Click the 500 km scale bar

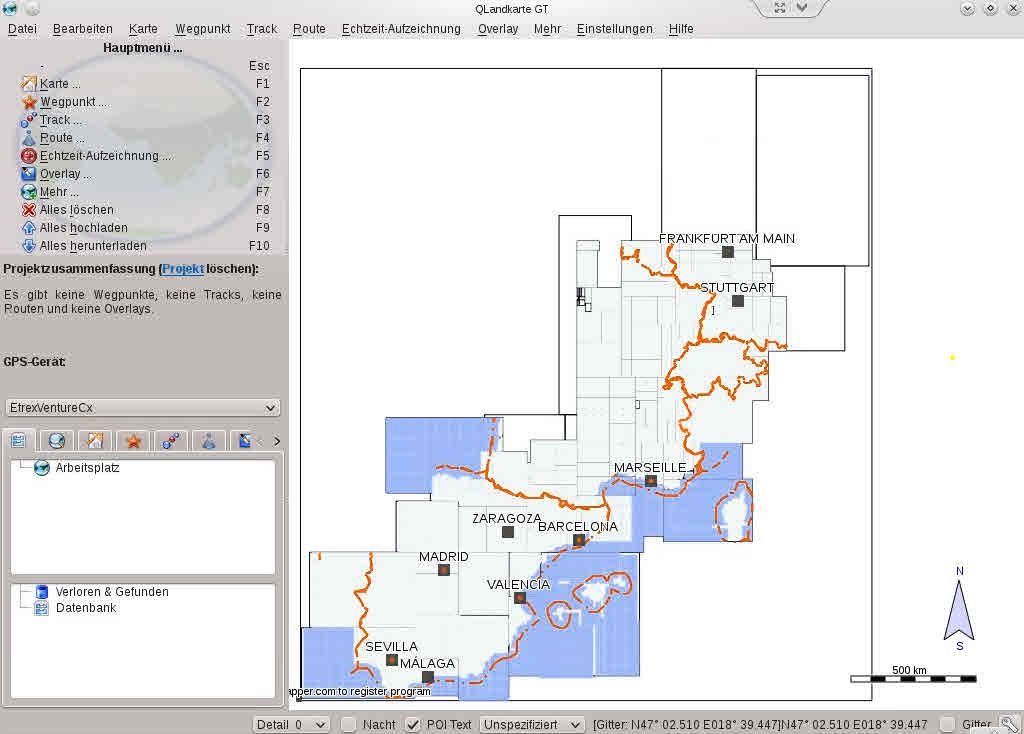pyautogui.click(x=913, y=680)
